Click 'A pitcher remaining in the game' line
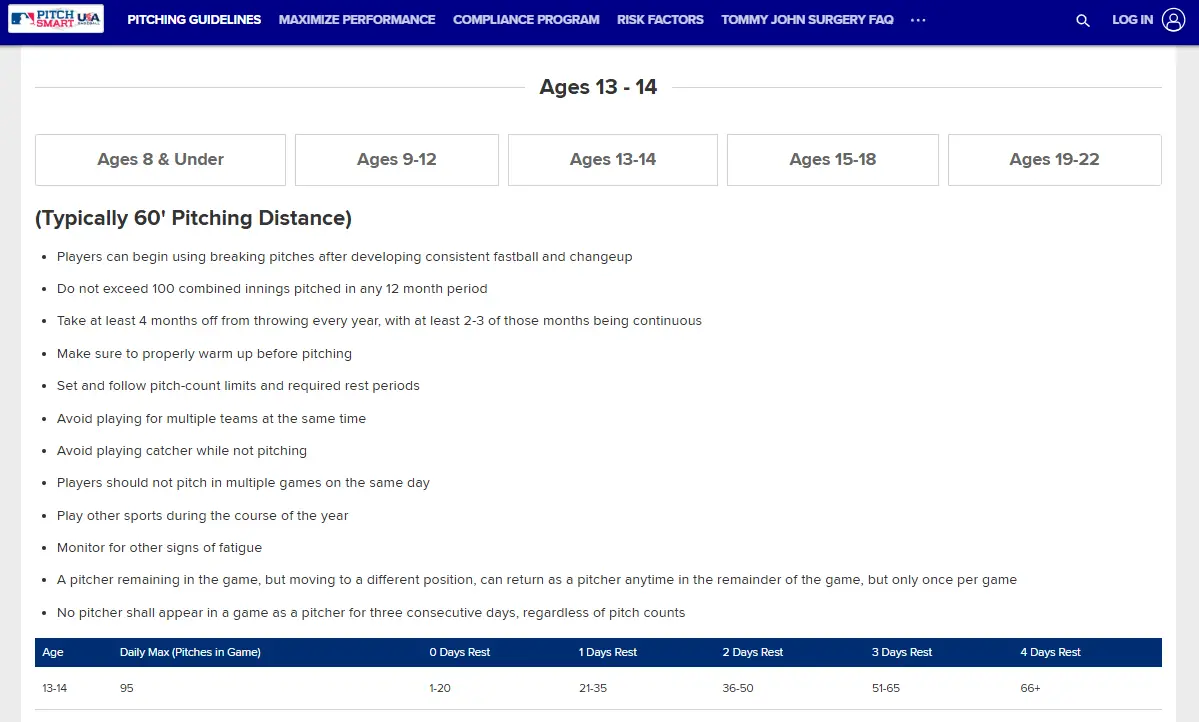Screen dimensions: 1199x722 (537, 581)
